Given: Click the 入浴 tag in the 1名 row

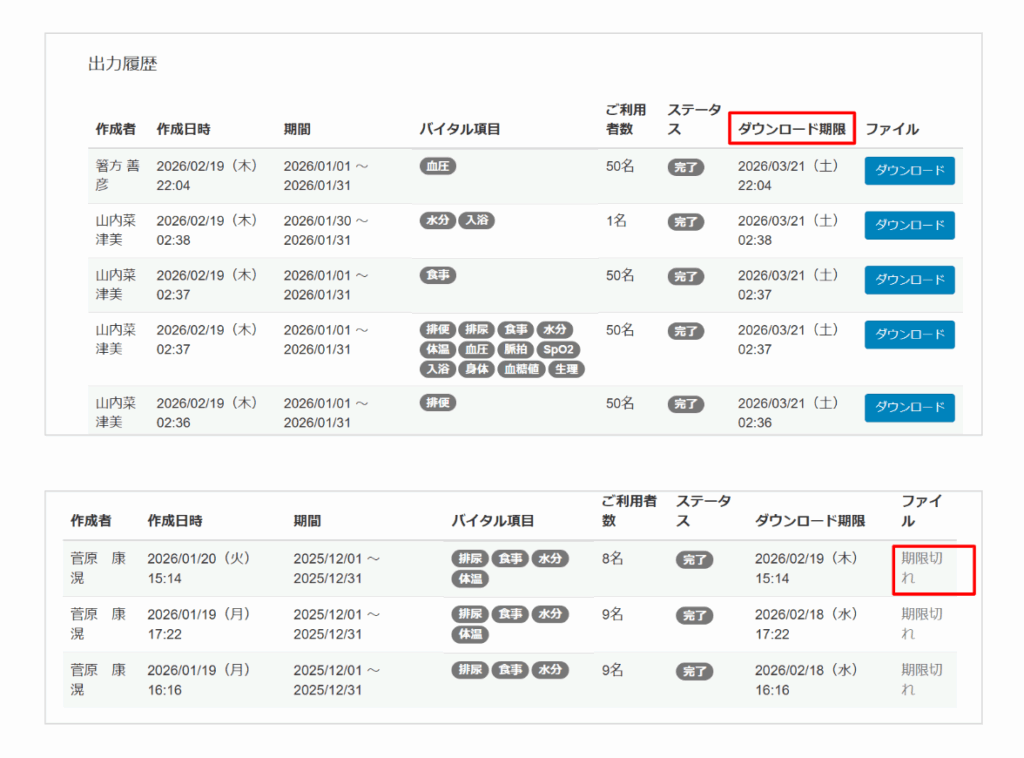Looking at the screenshot, I should pyautogui.click(x=475, y=221).
